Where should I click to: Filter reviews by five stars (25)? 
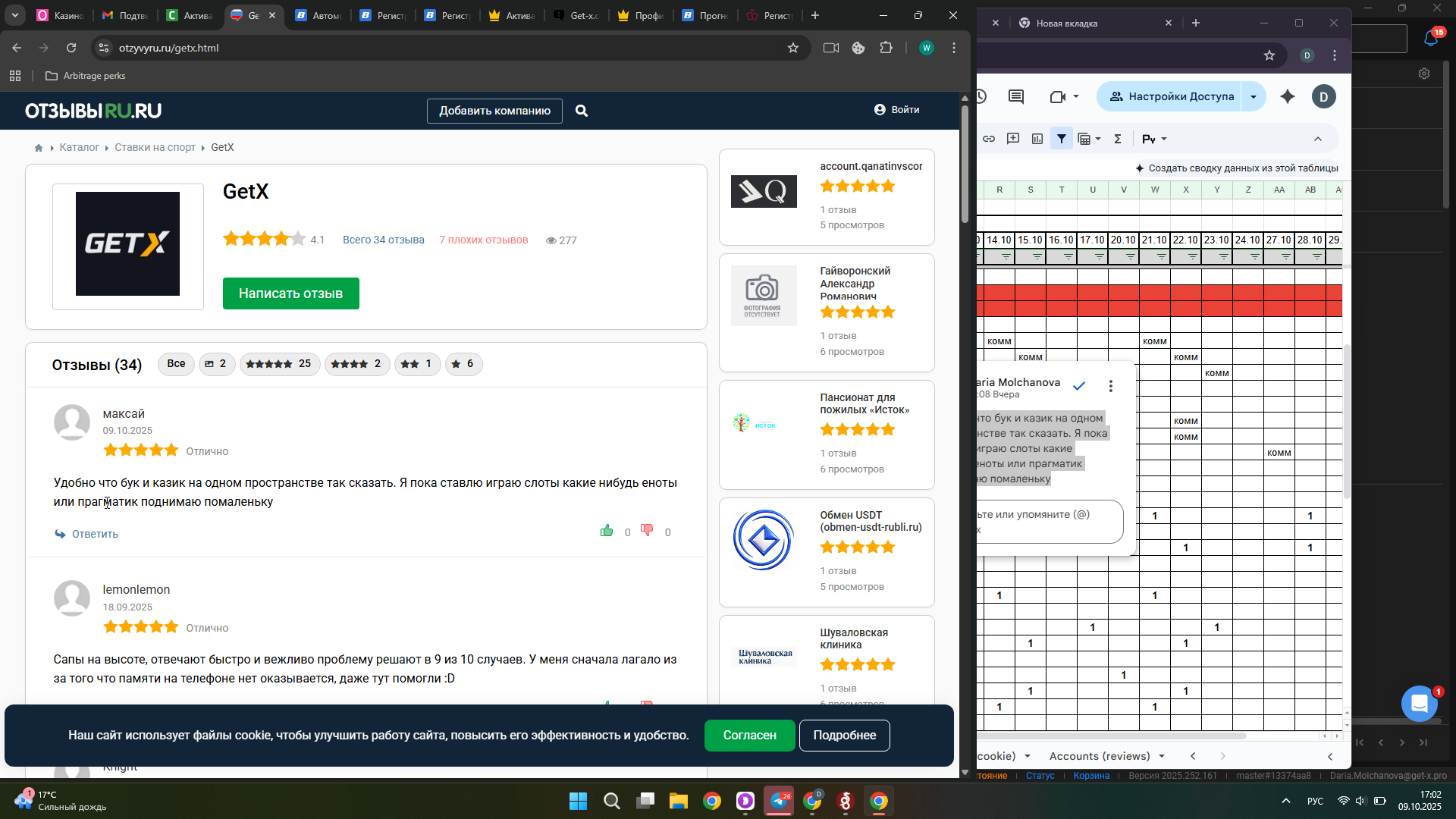point(279,364)
